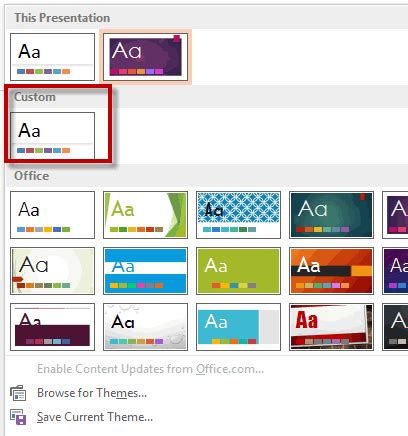Click the Office section header
Image resolution: width=408 pixels, height=436 pixels.
pyautogui.click(x=32, y=176)
